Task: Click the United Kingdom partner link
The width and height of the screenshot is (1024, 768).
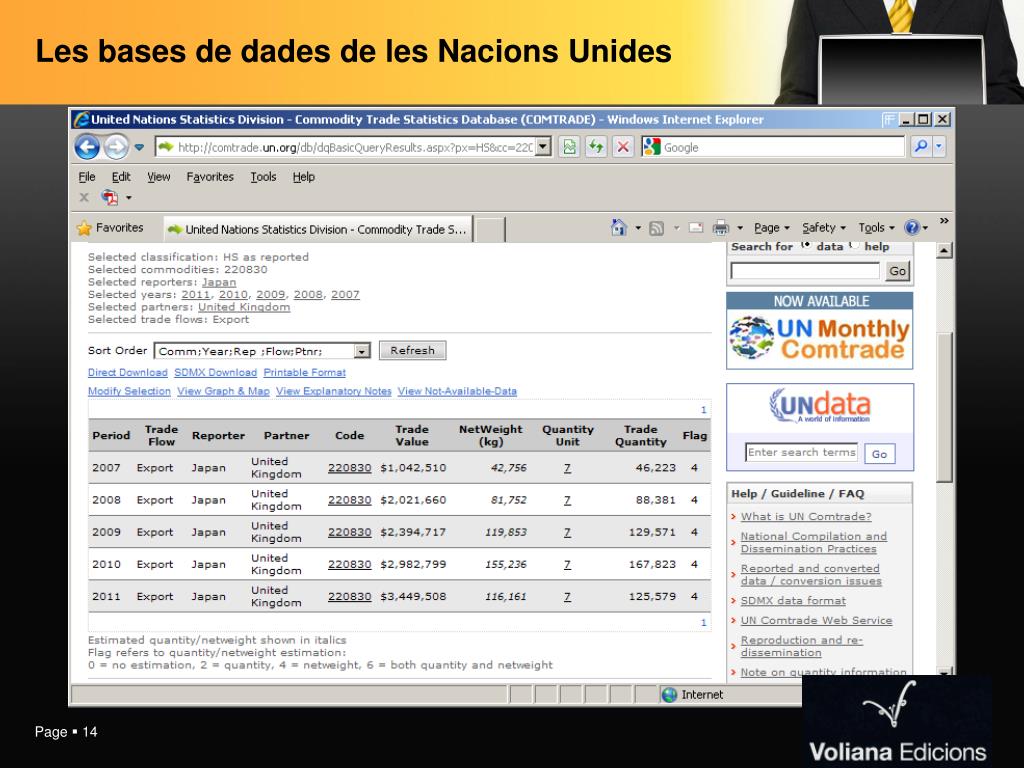Action: 244,307
